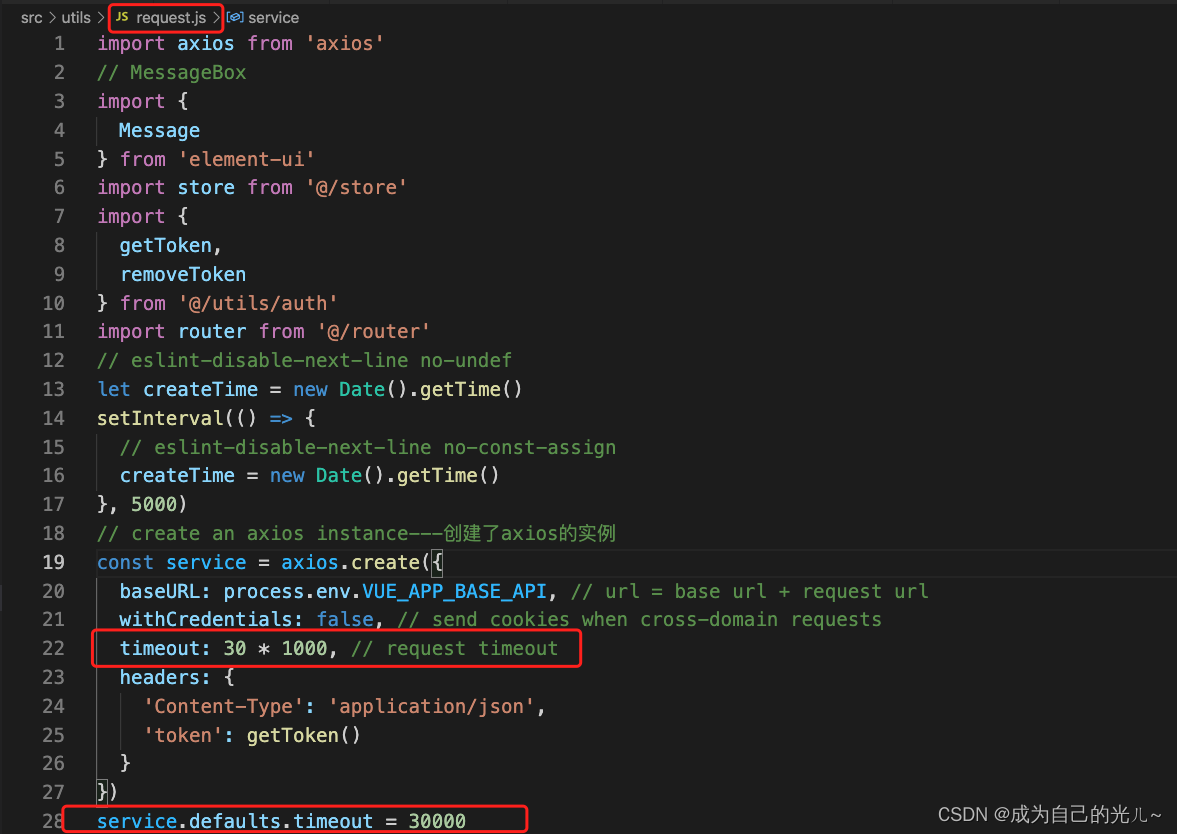Select the service breadcrumb symbol
The width and height of the screenshot is (1177, 834).
(x=273, y=17)
